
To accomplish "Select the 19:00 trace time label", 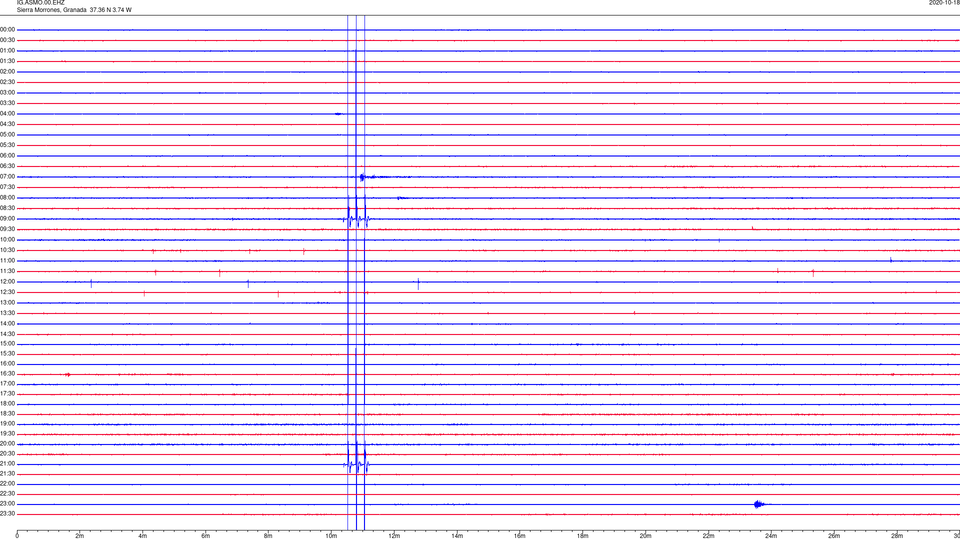I will tap(8, 424).
